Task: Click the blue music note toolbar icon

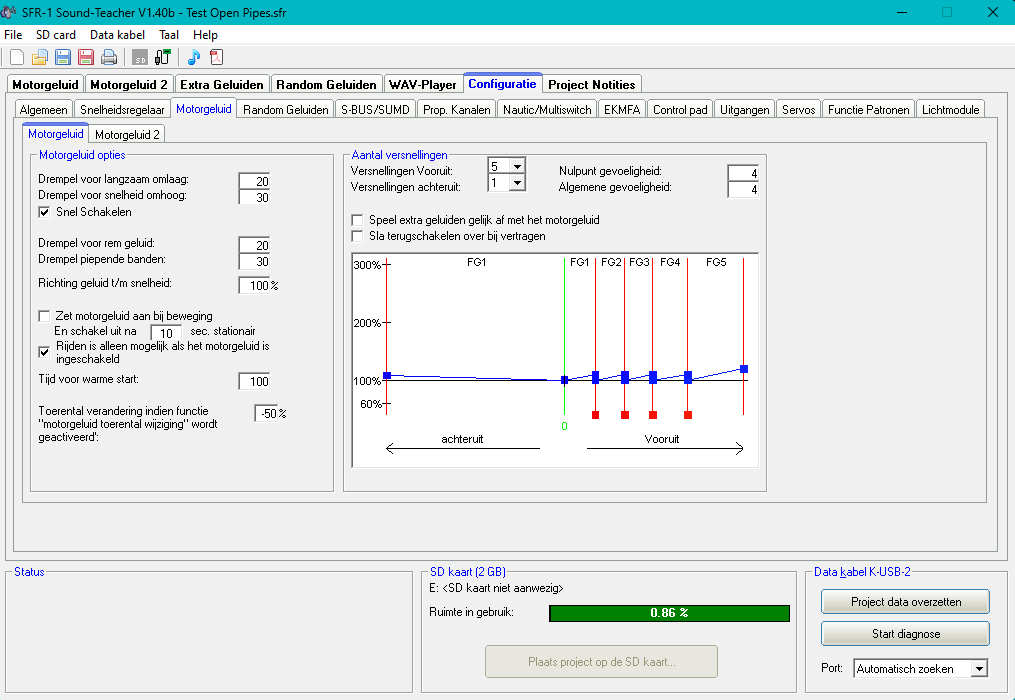Action: pos(194,57)
